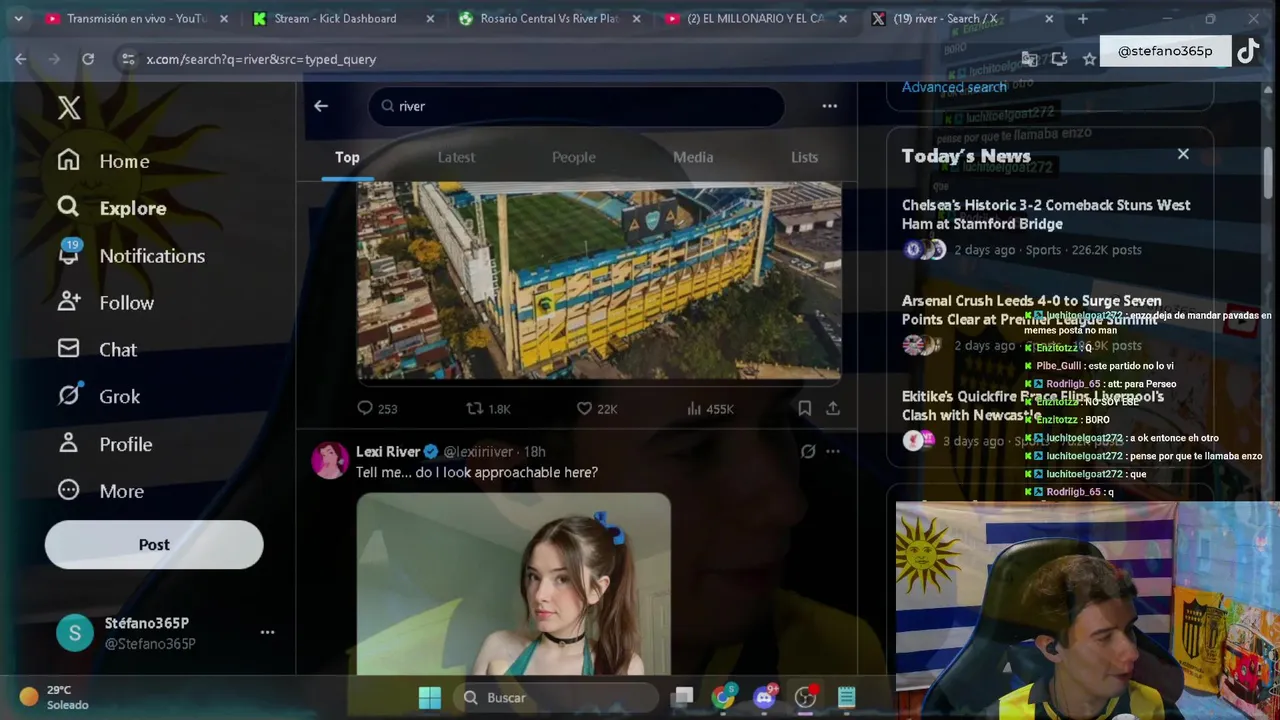Open the Explore page
This screenshot has height=720, width=1280.
click(112, 208)
